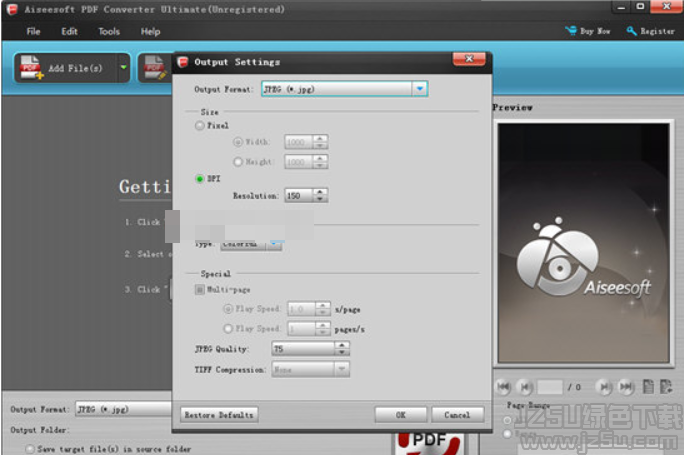This screenshot has height=455, width=684.
Task: Click the multi-page view icon
Action: click(666, 387)
